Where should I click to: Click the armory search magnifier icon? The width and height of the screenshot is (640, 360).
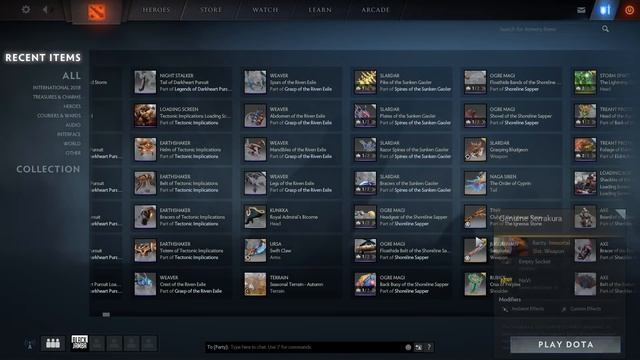(x=605, y=29)
